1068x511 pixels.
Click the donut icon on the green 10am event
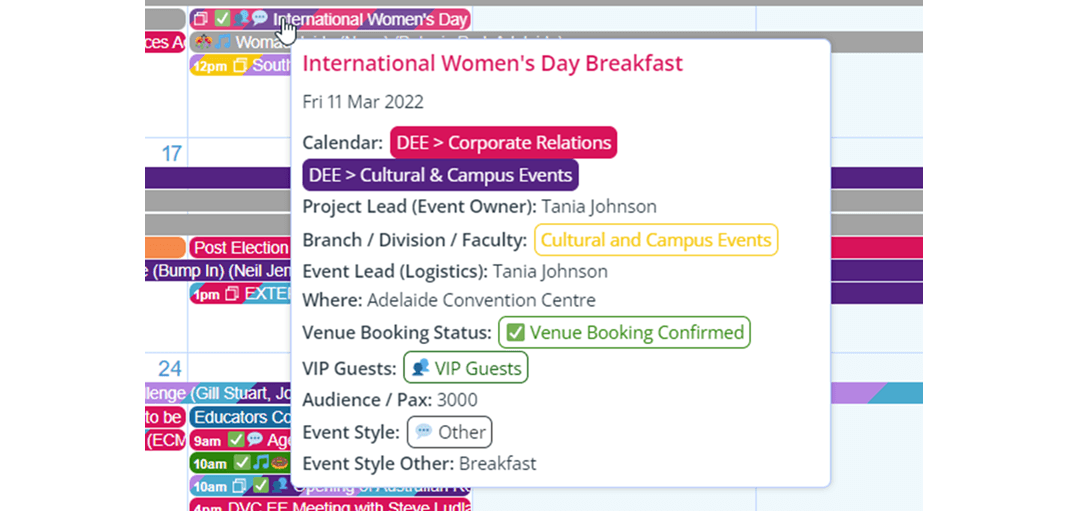(x=279, y=463)
